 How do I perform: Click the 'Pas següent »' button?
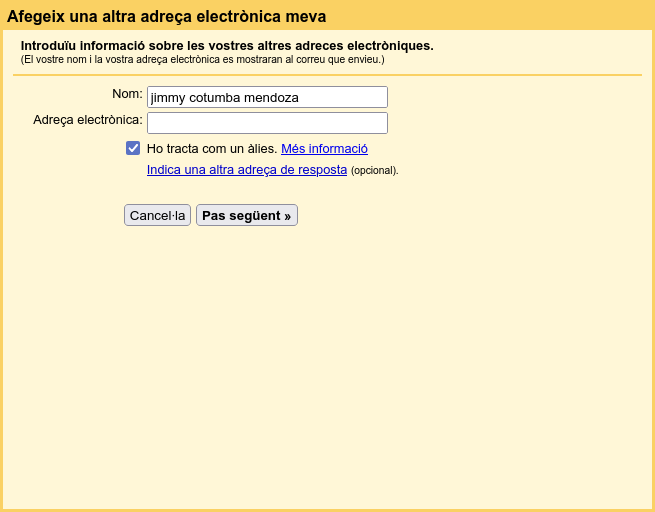(246, 215)
